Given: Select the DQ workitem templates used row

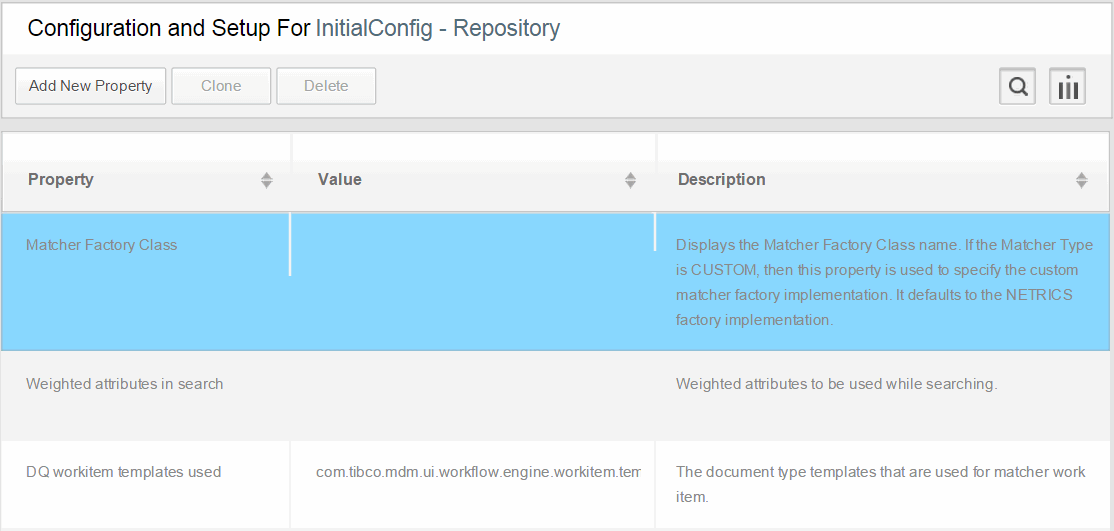Looking at the screenshot, I should 556,484.
